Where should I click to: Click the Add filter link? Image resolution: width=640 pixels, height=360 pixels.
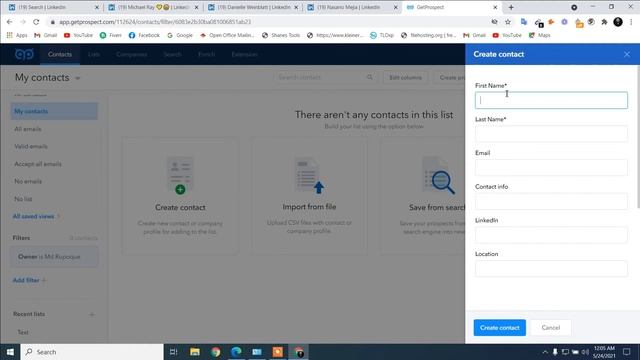pos(29,280)
